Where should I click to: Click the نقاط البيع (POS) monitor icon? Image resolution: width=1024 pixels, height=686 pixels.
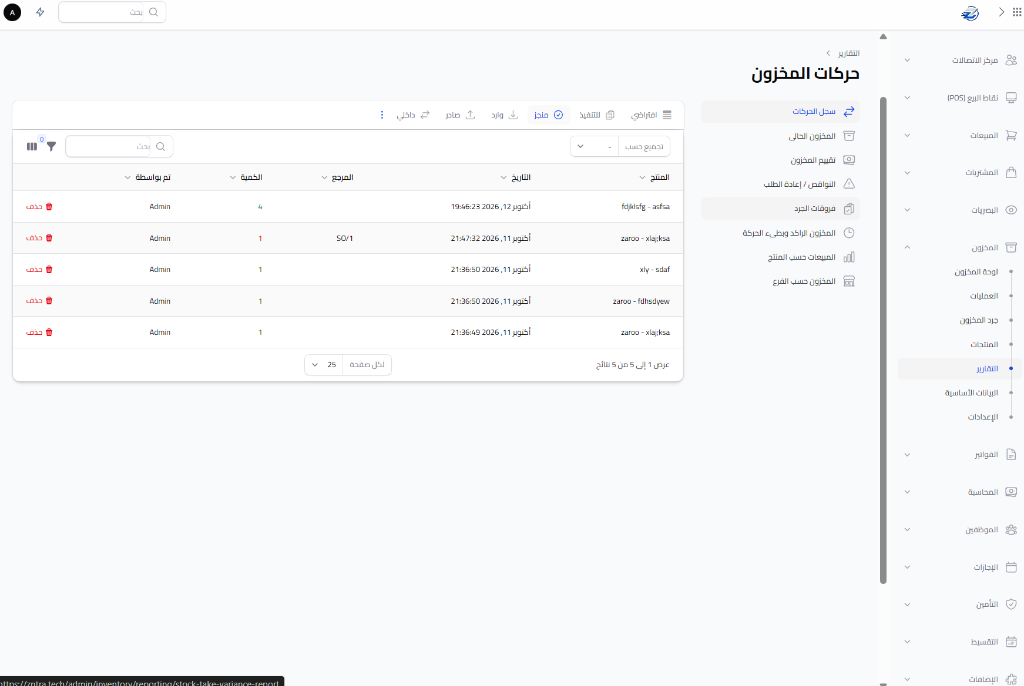(x=1011, y=97)
